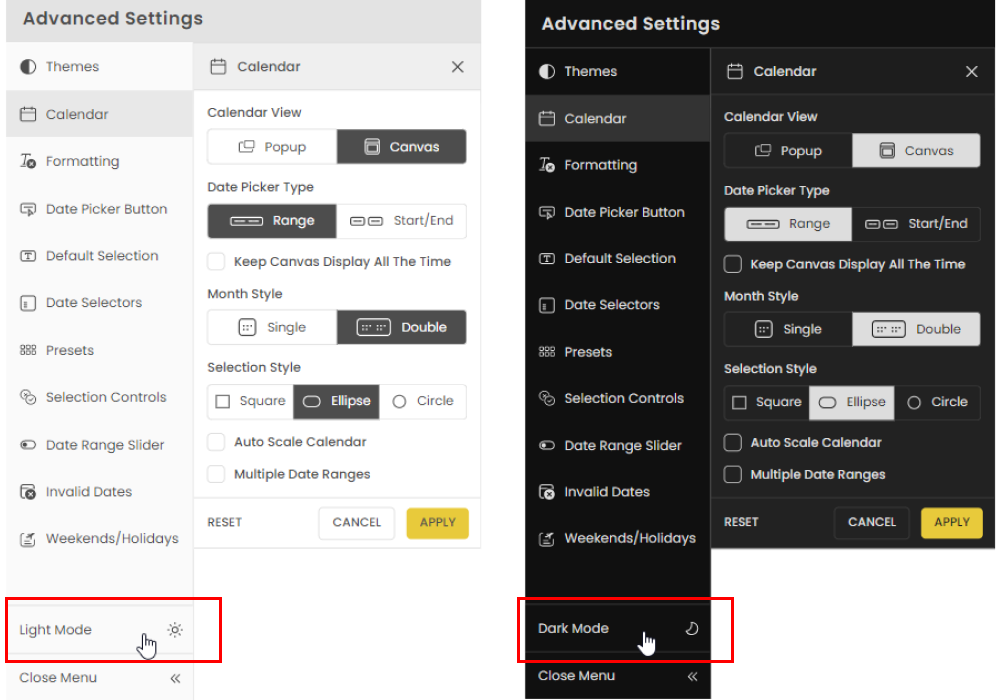Screen dimensions: 1000x700
Task: Check Auto Scale Calendar in the dark panel
Action: click(733, 442)
